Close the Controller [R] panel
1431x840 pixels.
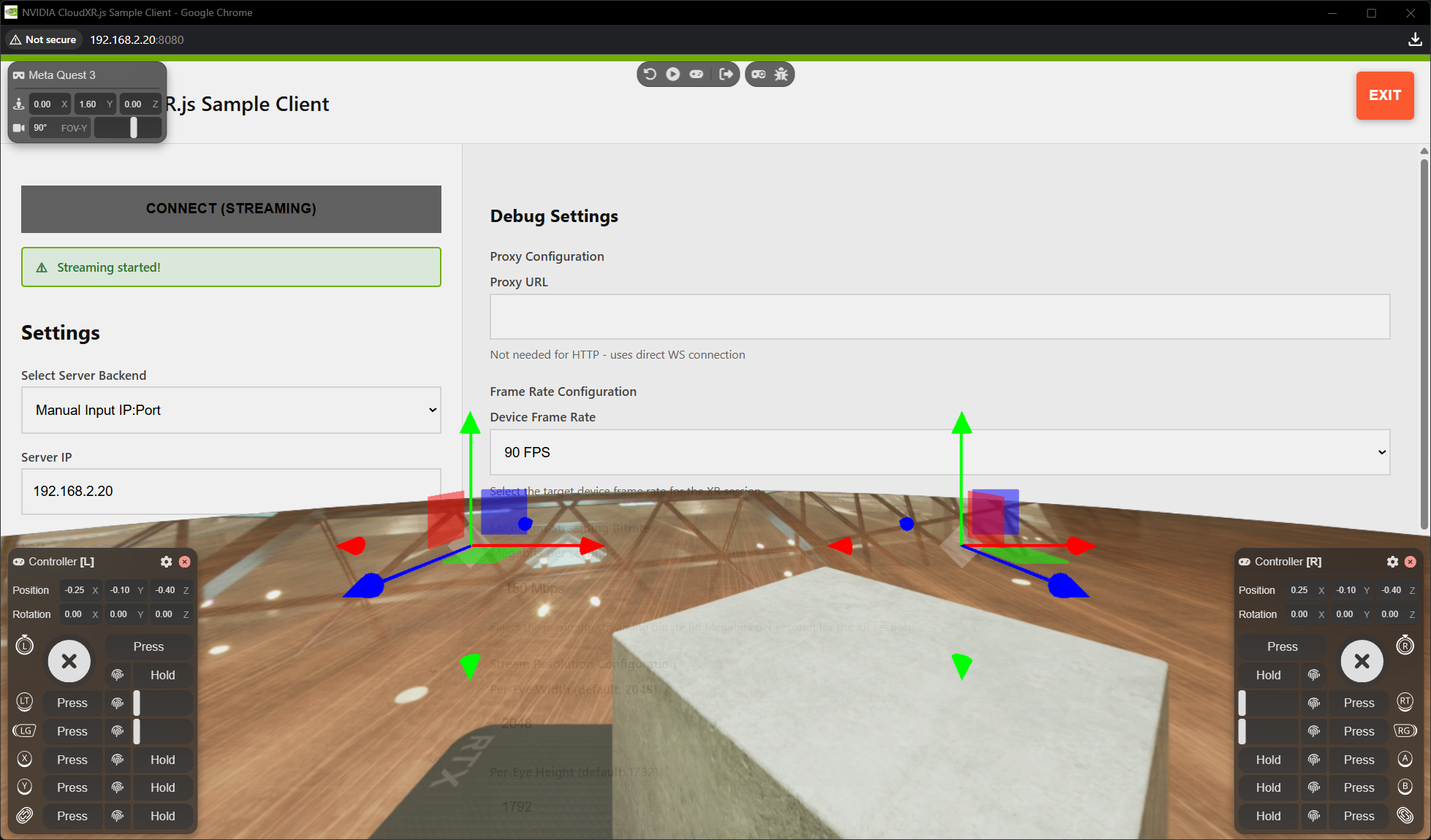1411,562
